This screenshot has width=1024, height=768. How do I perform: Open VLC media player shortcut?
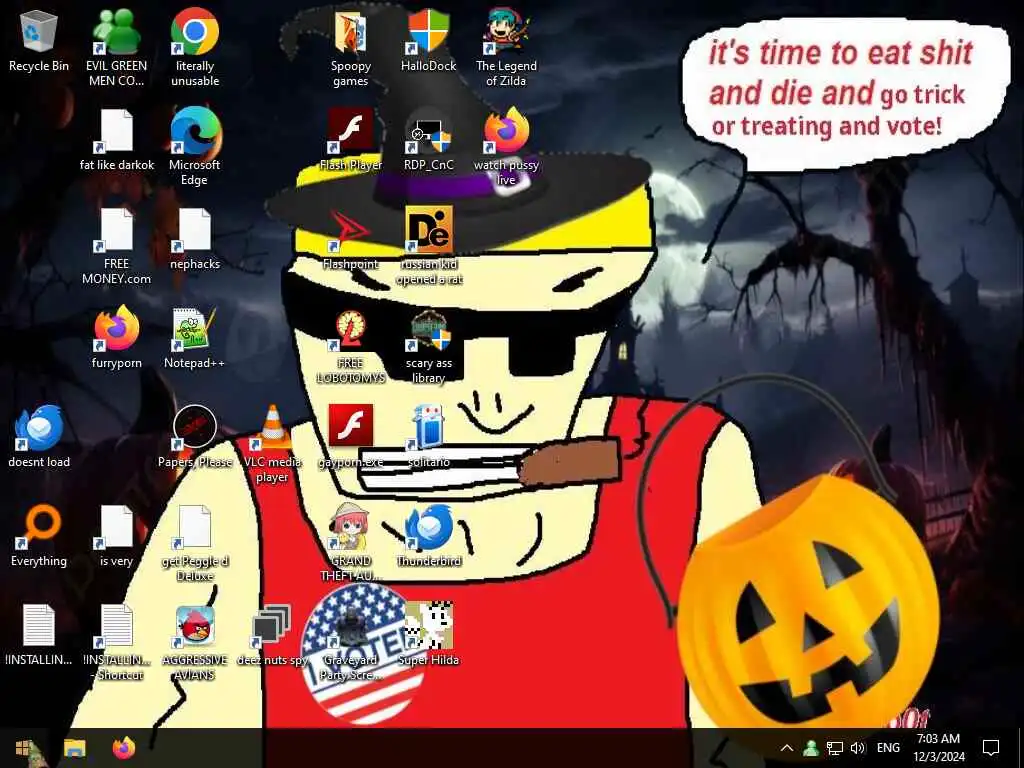[272, 445]
